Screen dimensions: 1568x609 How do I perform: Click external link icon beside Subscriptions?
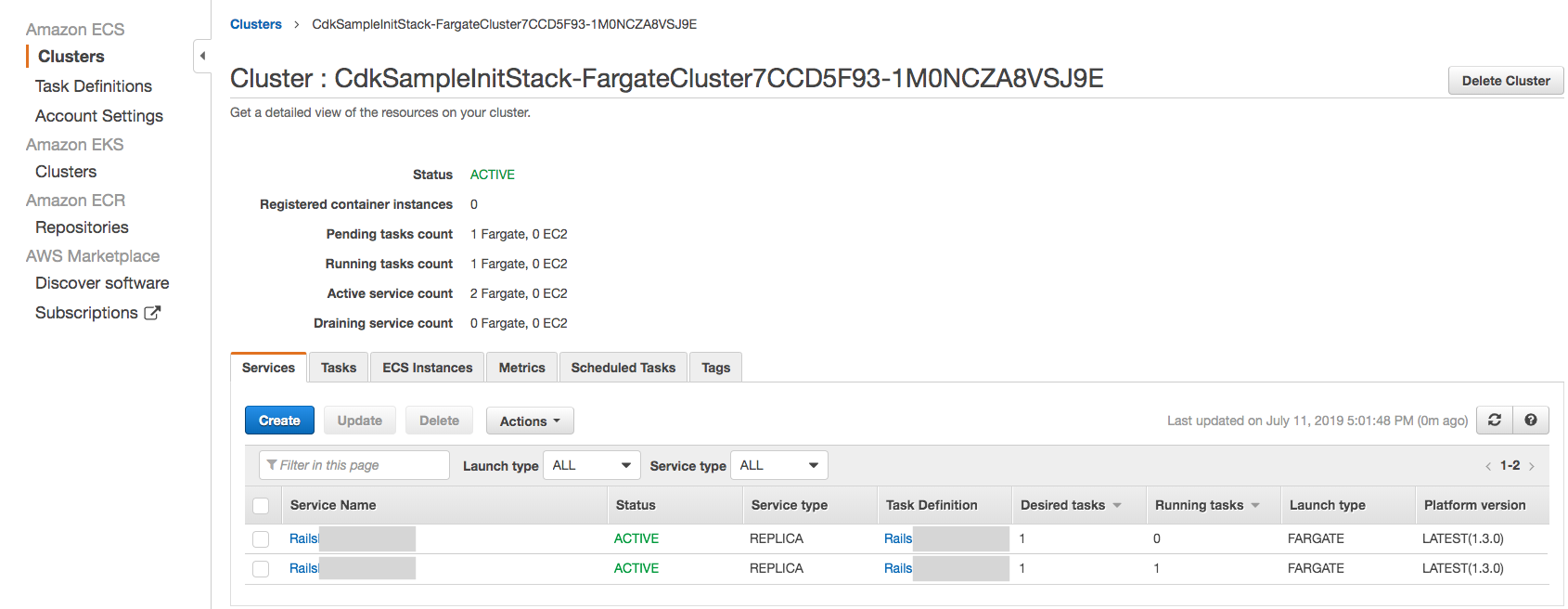pyautogui.click(x=152, y=313)
